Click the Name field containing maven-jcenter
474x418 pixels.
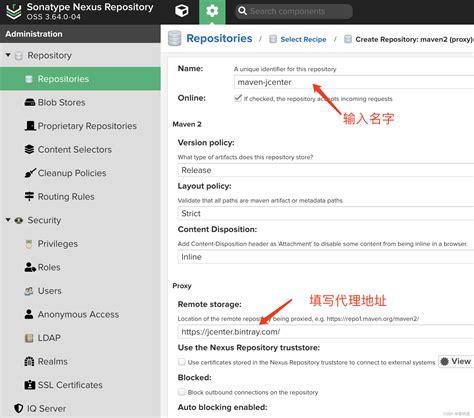point(354,82)
